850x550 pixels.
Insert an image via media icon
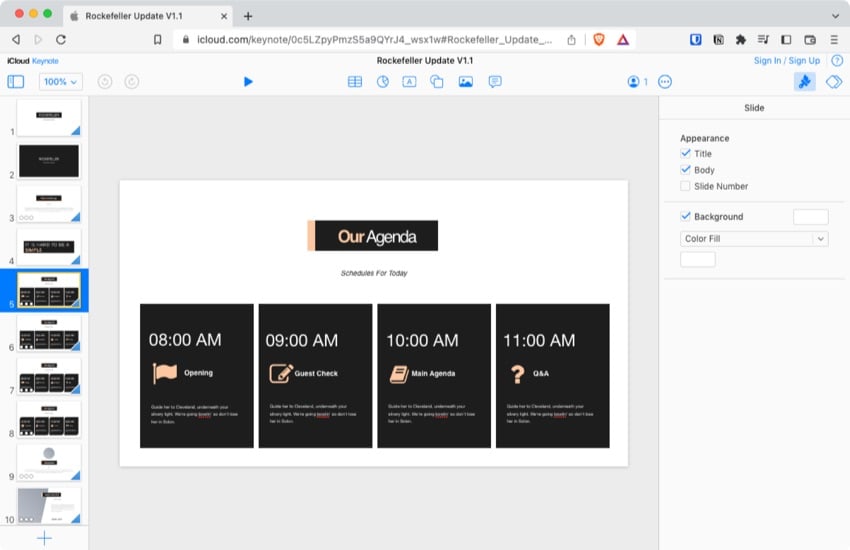coord(465,82)
